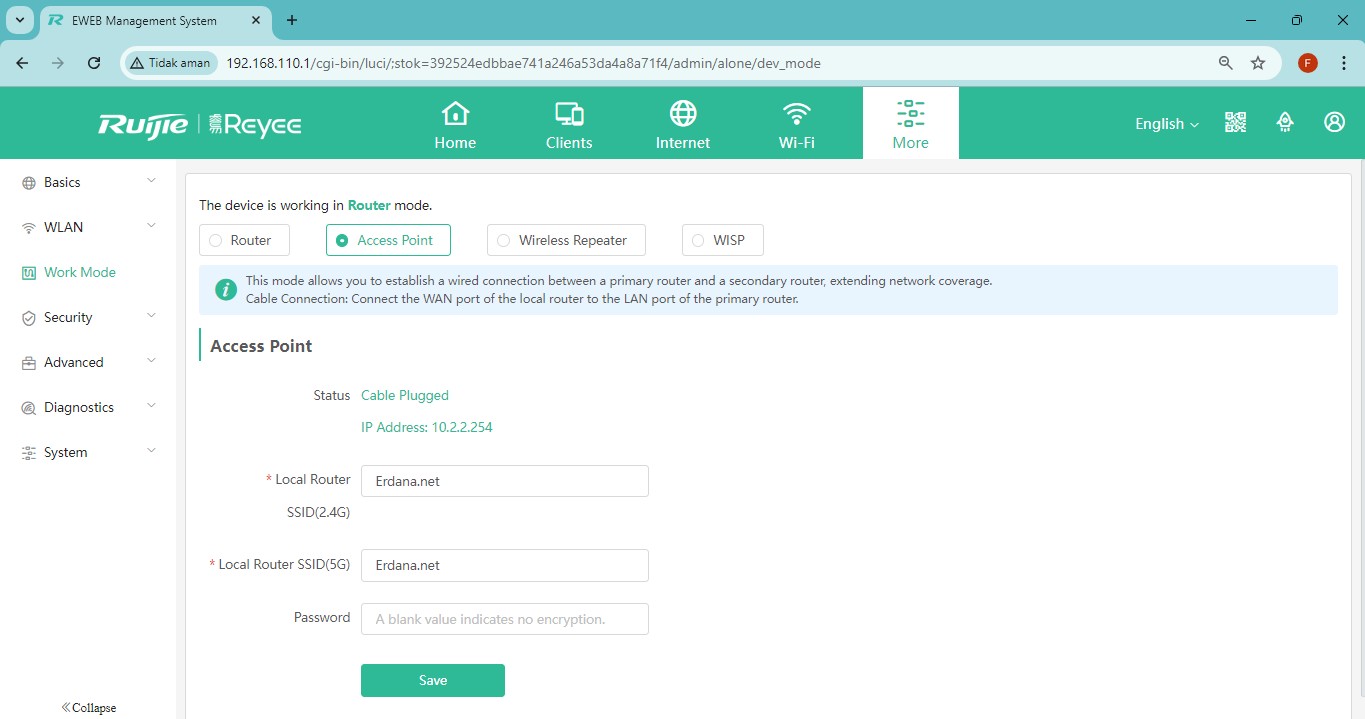Bookmark this page with star icon
This screenshot has width=1365, height=719.
tap(1258, 63)
